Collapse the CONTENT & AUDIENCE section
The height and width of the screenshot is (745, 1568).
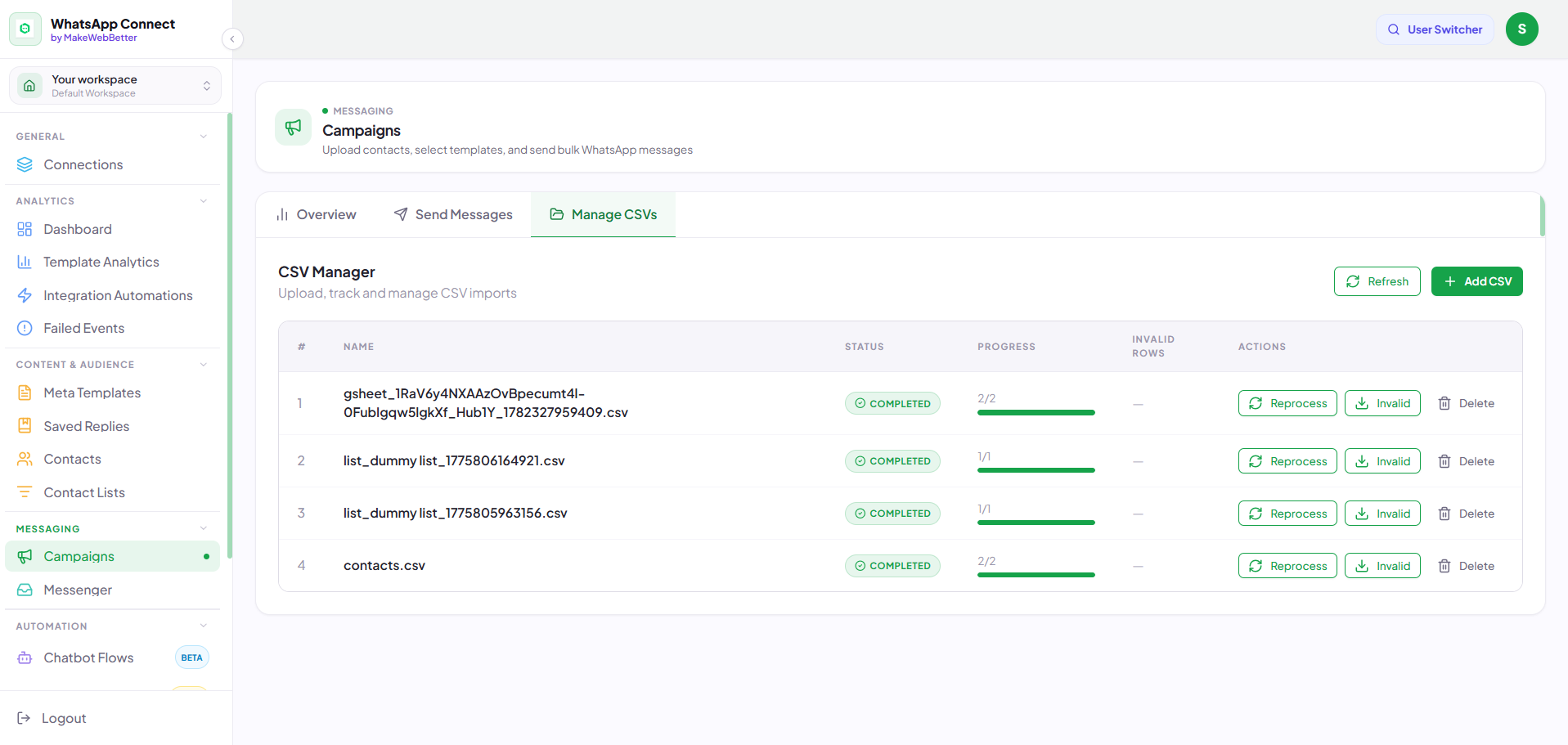coord(204,365)
